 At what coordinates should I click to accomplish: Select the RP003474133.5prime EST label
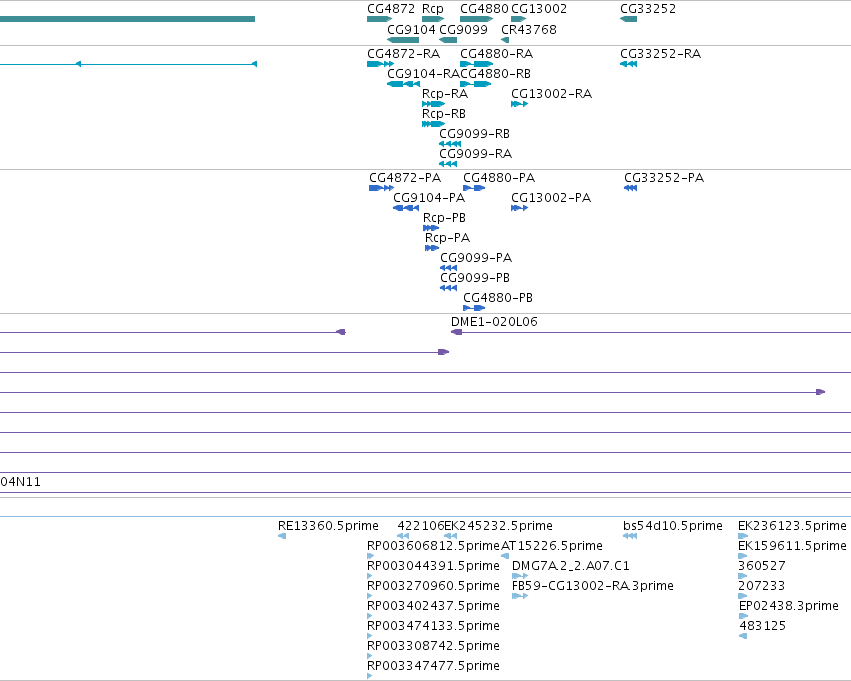[x=434, y=626]
